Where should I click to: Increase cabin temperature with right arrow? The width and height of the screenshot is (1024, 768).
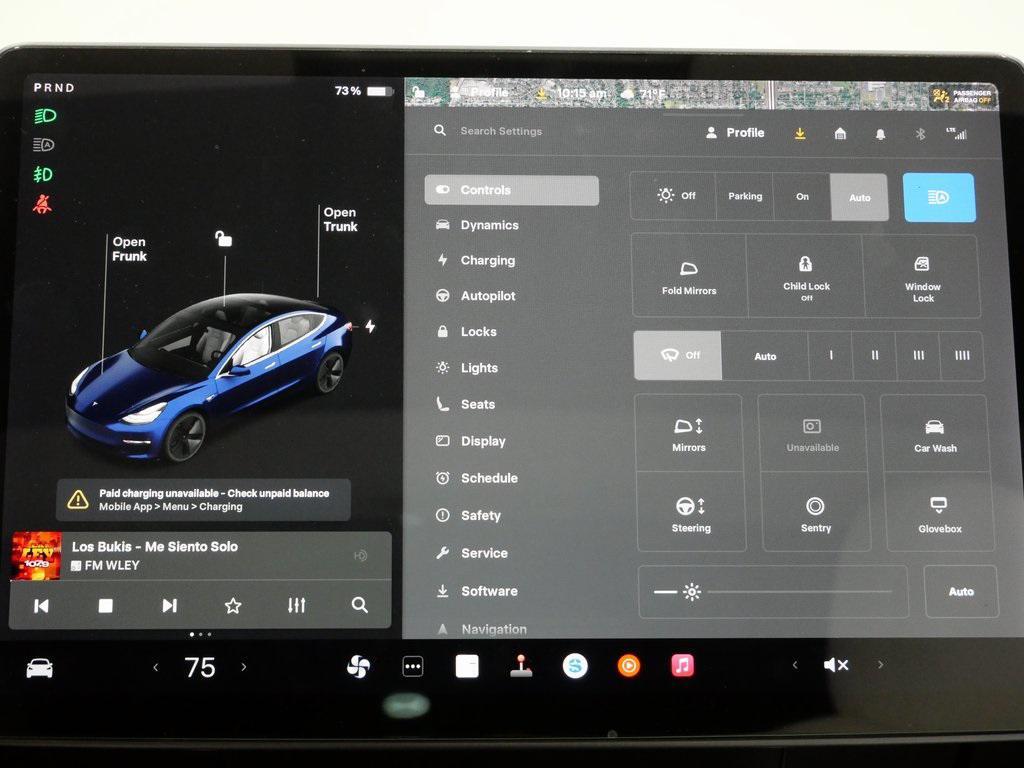(243, 667)
